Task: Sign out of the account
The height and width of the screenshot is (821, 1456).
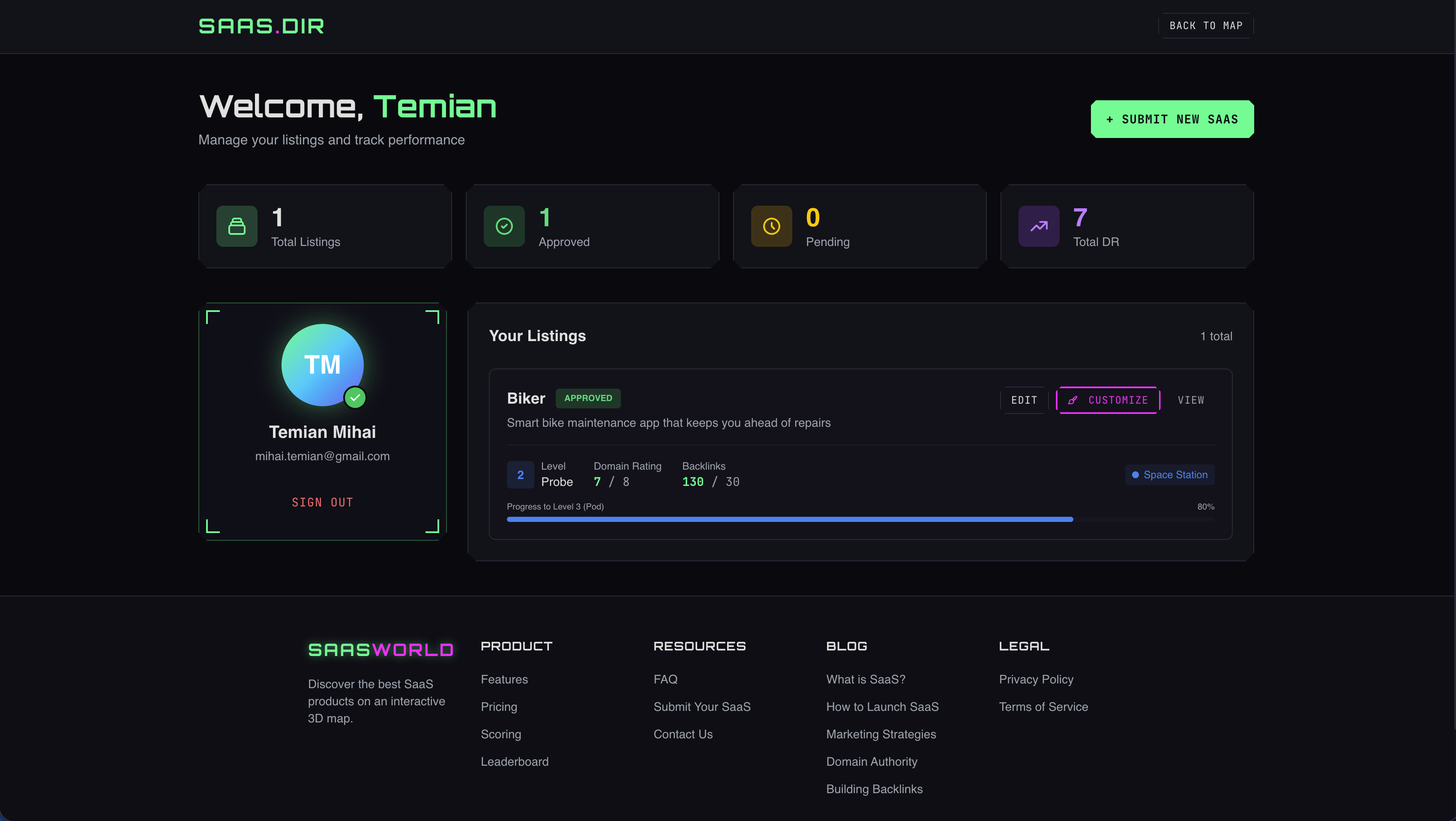Action: point(322,502)
